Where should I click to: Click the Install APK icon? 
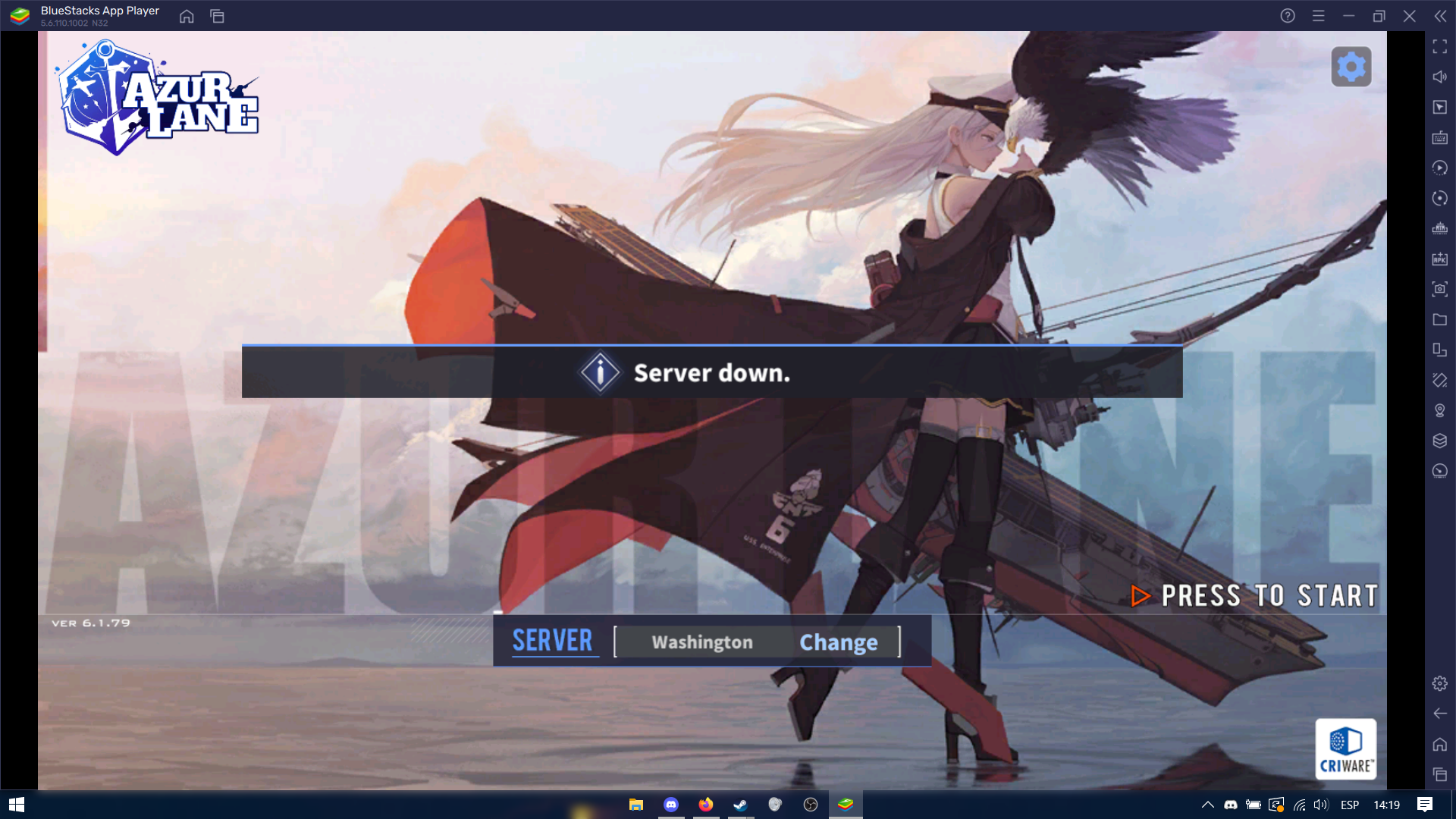1440,259
